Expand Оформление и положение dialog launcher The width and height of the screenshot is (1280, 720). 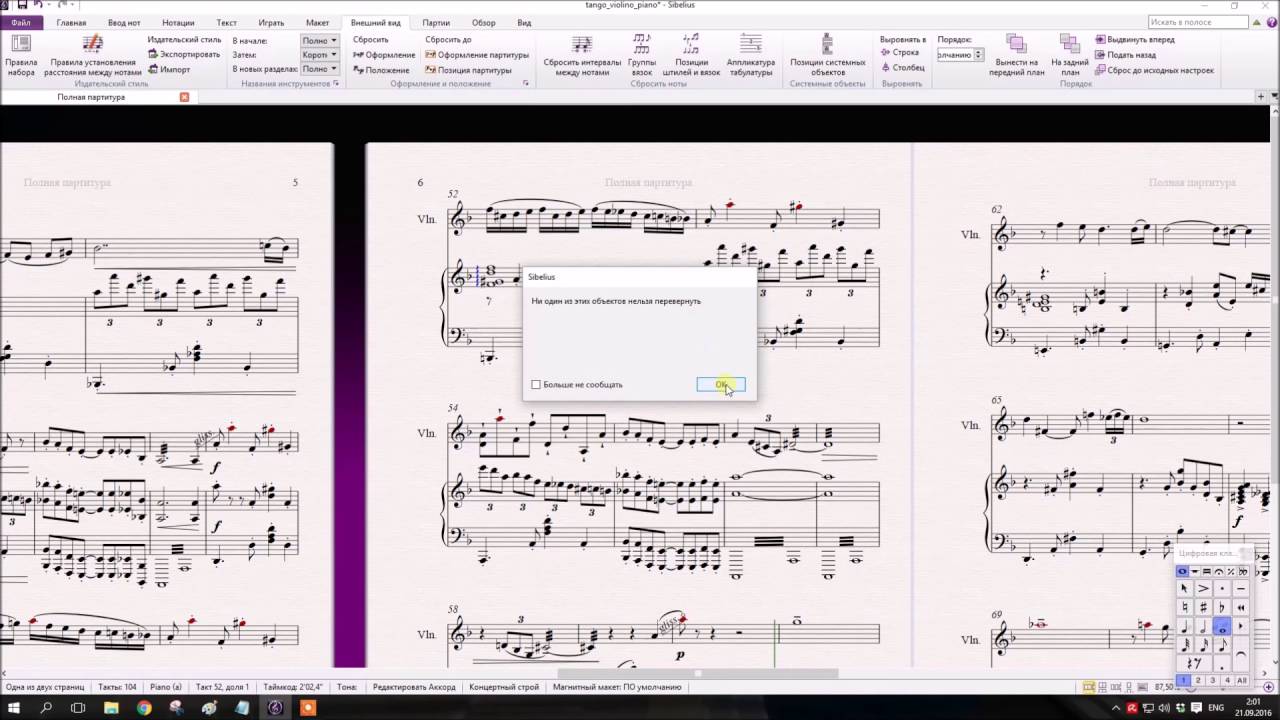click(526, 84)
